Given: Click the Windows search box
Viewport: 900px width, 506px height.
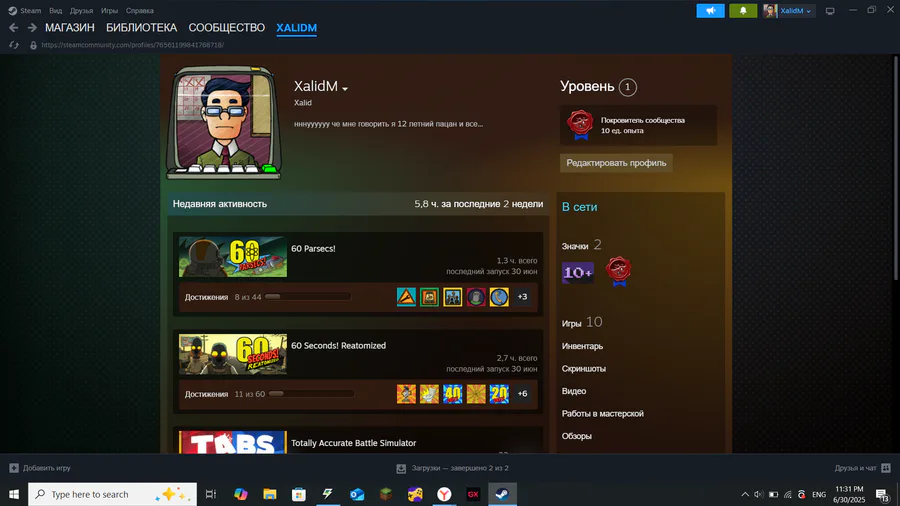Looking at the screenshot, I should click(x=112, y=494).
